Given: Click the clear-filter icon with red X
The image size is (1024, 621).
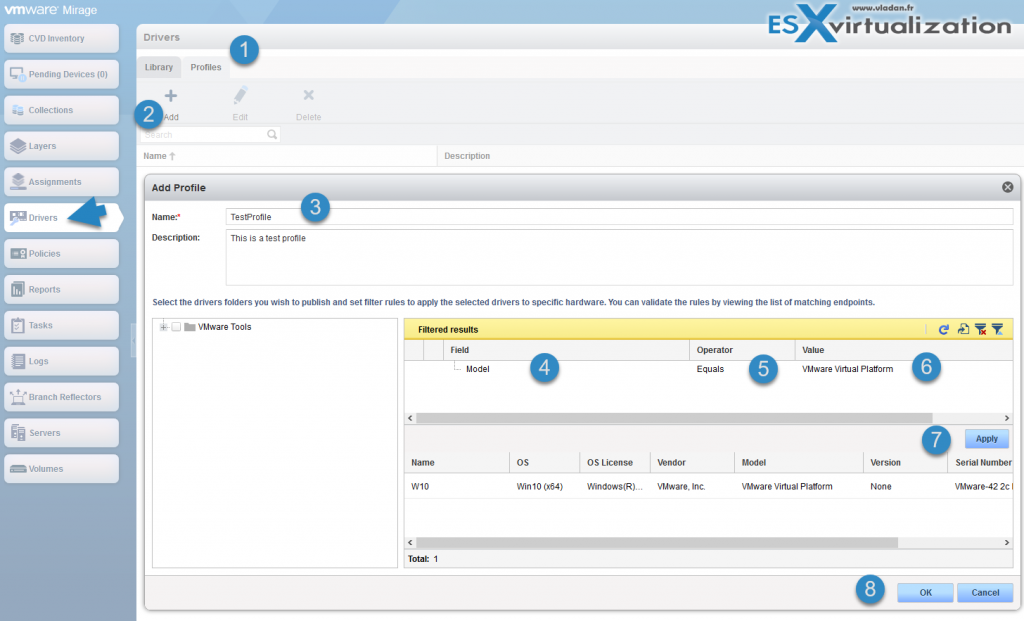Looking at the screenshot, I should coord(982,328).
